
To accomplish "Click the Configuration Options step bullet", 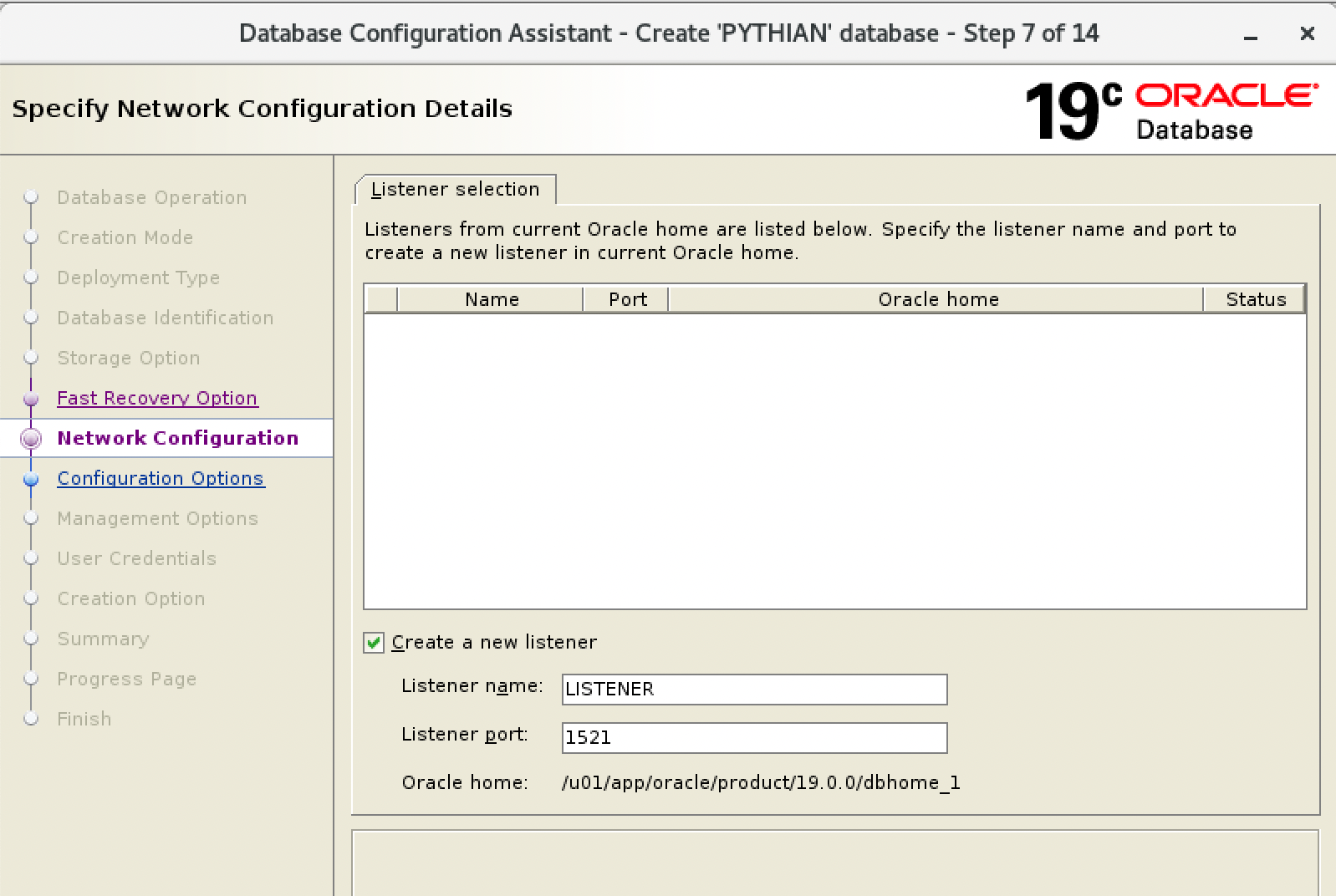I will 31,480.
